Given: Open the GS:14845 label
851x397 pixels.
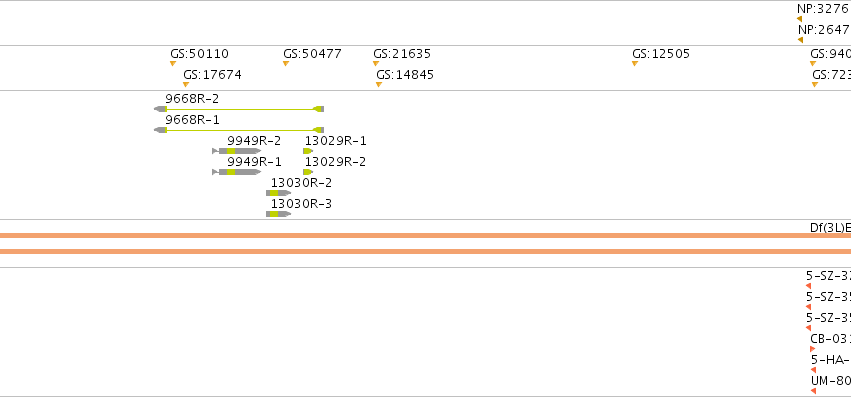Looking at the screenshot, I should (x=405, y=74).
